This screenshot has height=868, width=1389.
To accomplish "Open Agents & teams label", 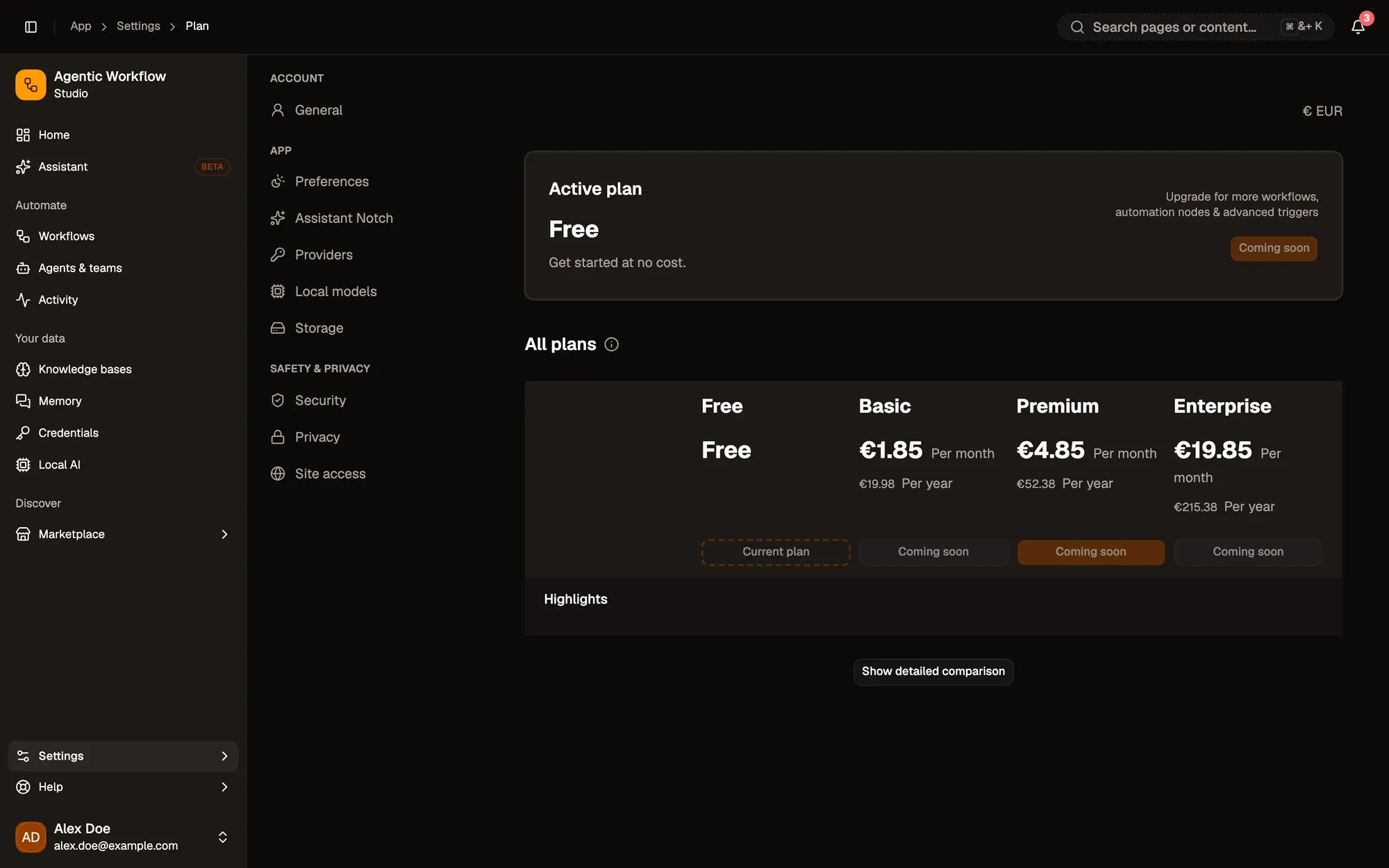I will [x=81, y=268].
